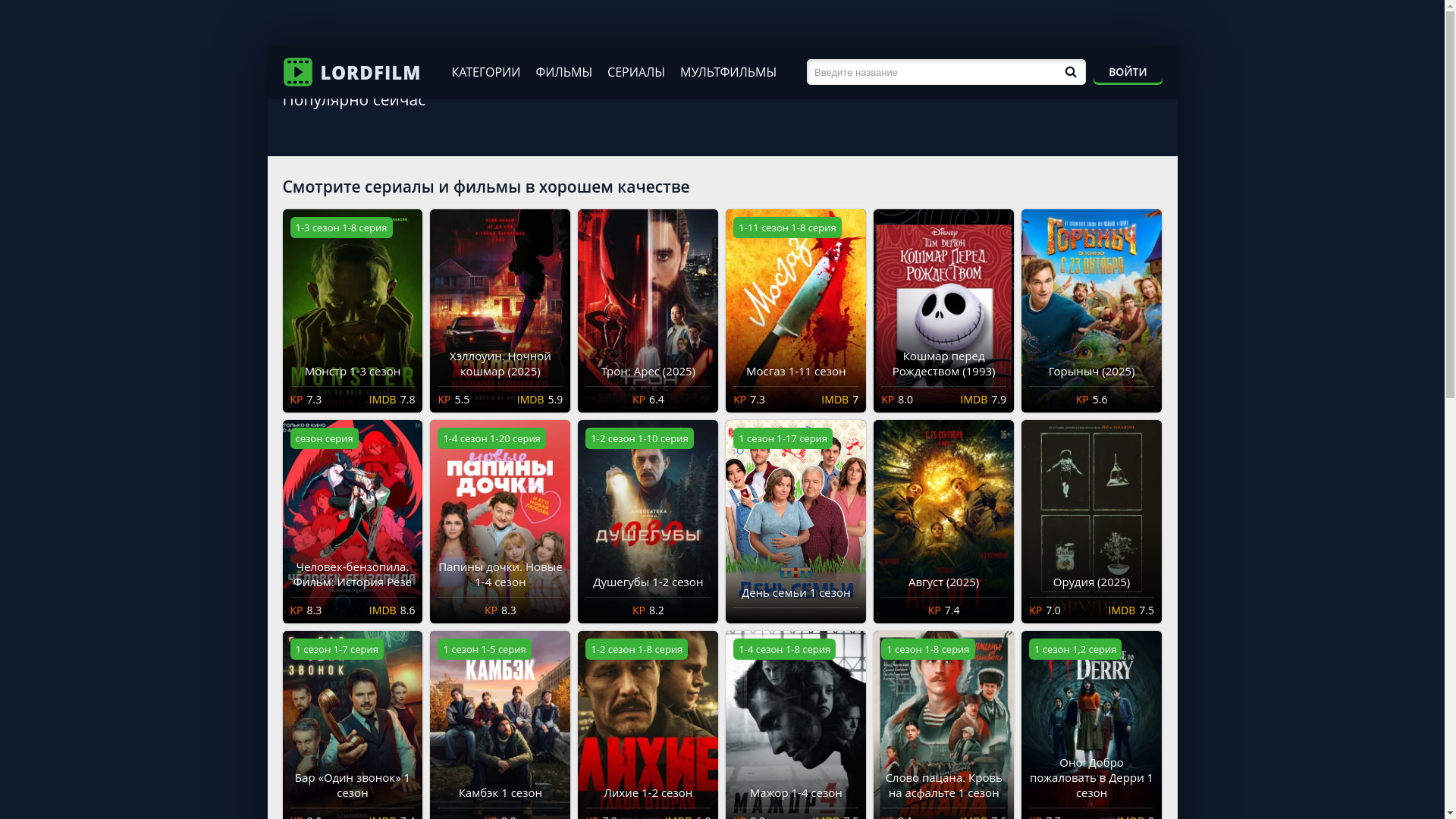Open the МУЛЬТФИЛЬМЫ menu item

pos(728,72)
